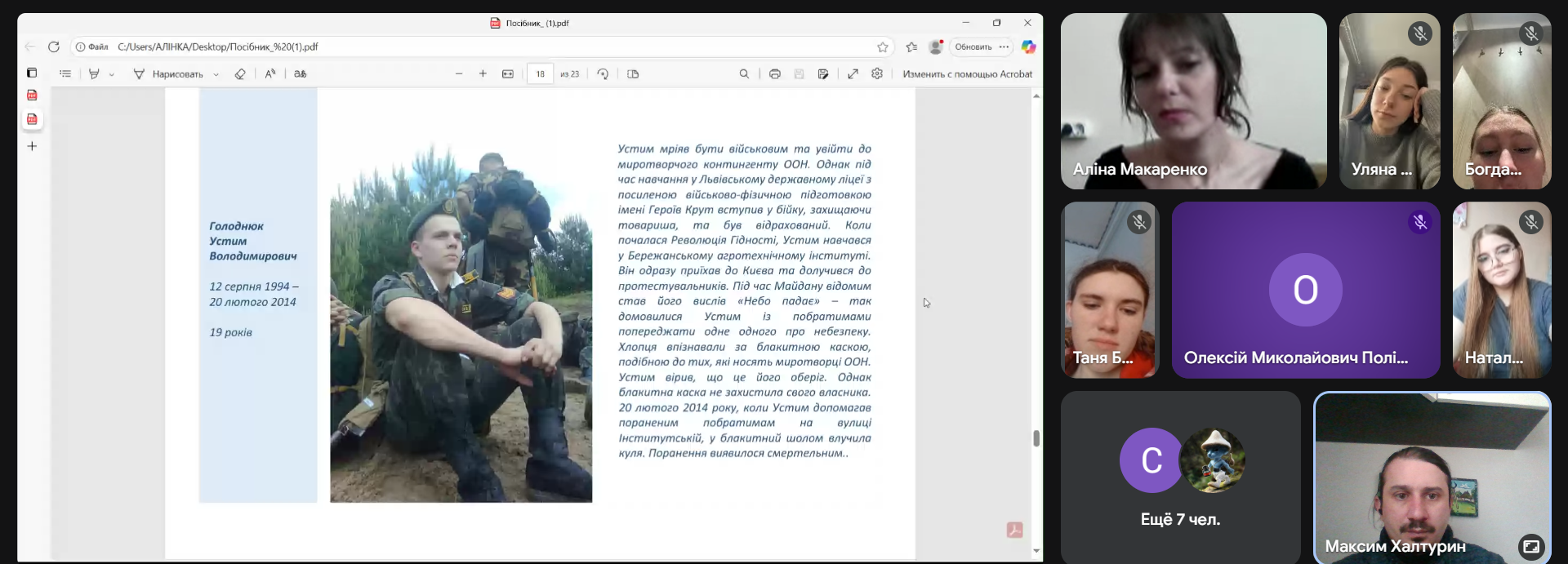Expand the Нарисовать draw options arrow
The height and width of the screenshot is (564, 1568).
coord(216,74)
